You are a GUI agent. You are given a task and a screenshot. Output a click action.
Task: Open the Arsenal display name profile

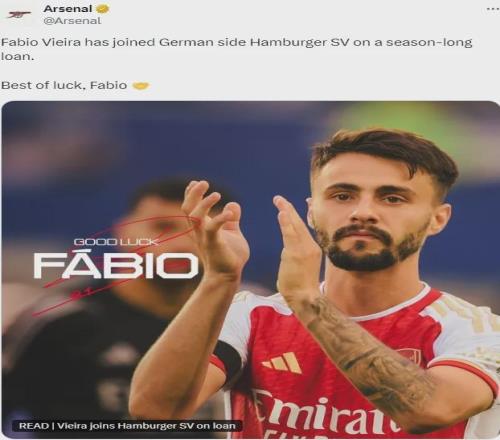[68, 9]
